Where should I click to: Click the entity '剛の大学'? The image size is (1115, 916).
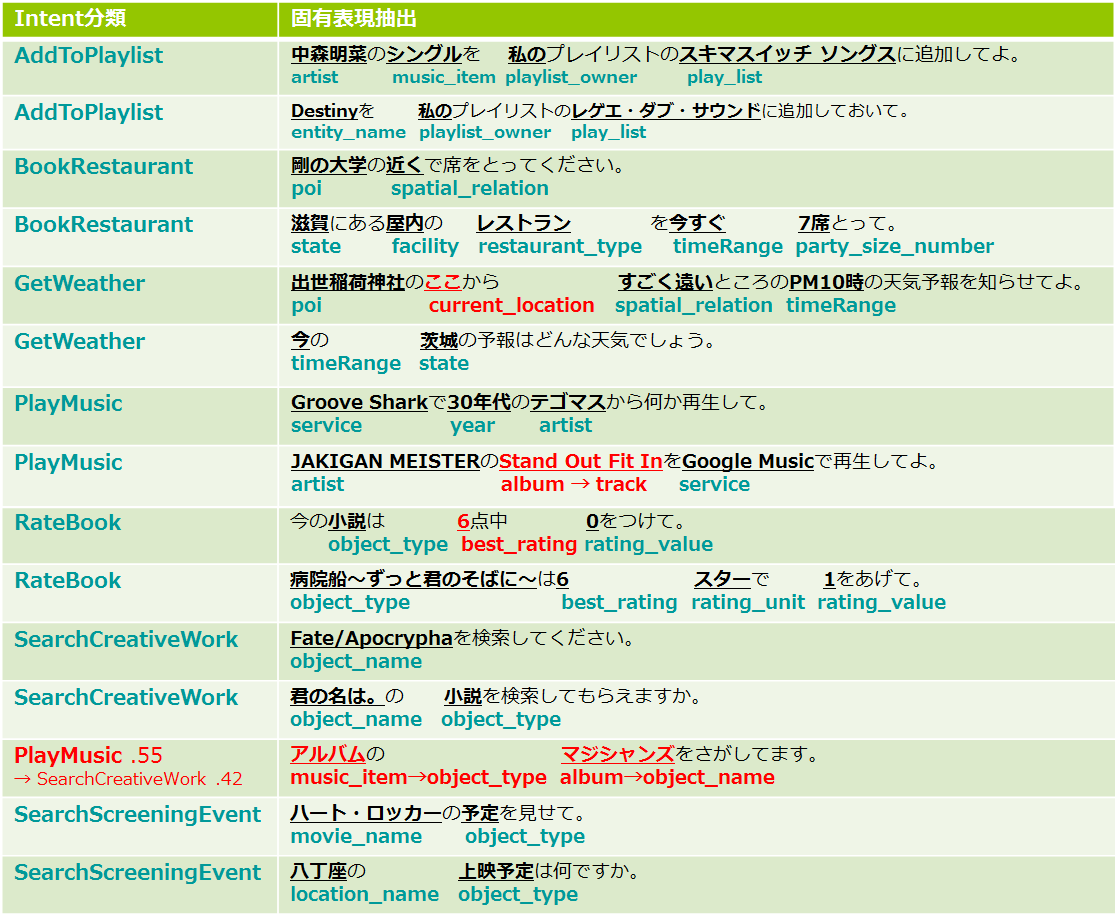329,165
